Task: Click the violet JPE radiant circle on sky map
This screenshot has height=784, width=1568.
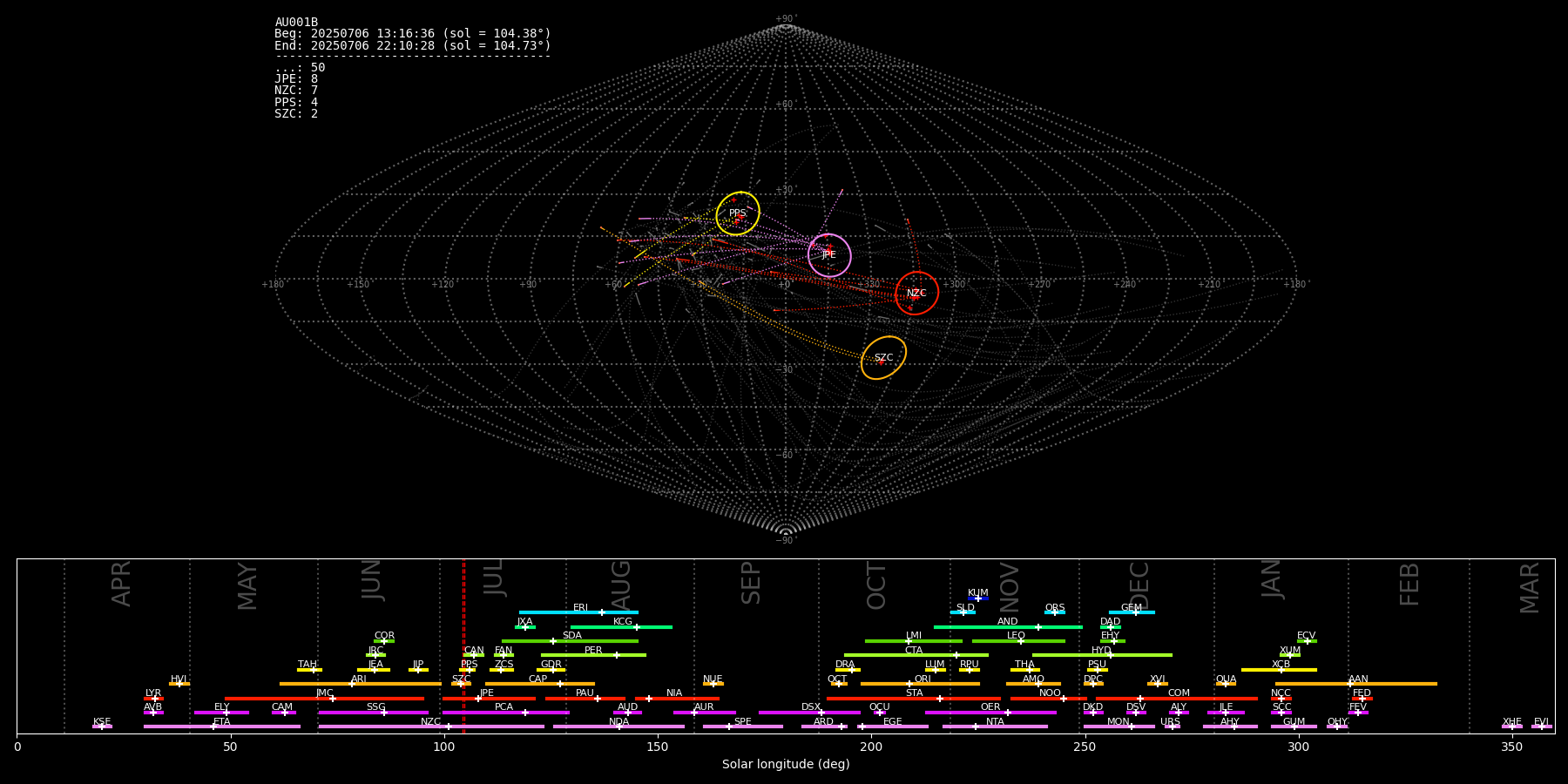Action: coord(829,255)
